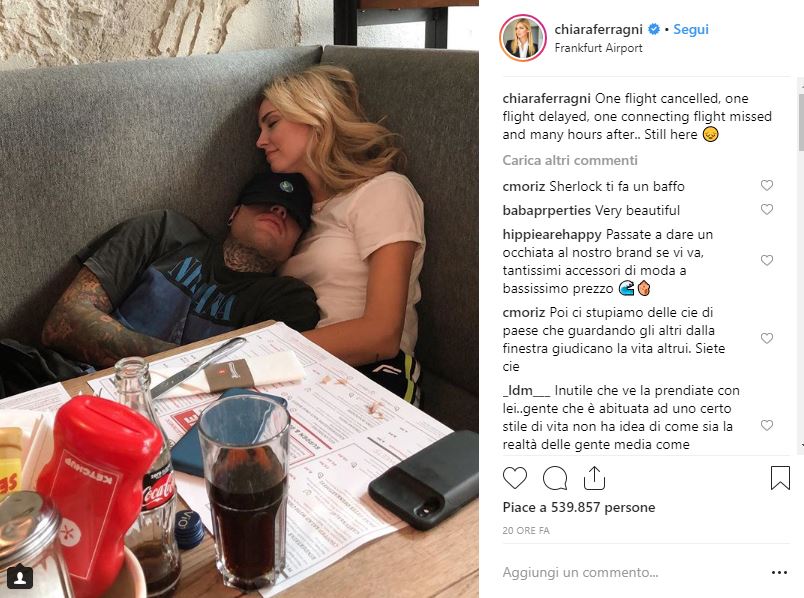804x598 pixels.
Task: Click the tagged people icon on photo
Action: (x=20, y=577)
